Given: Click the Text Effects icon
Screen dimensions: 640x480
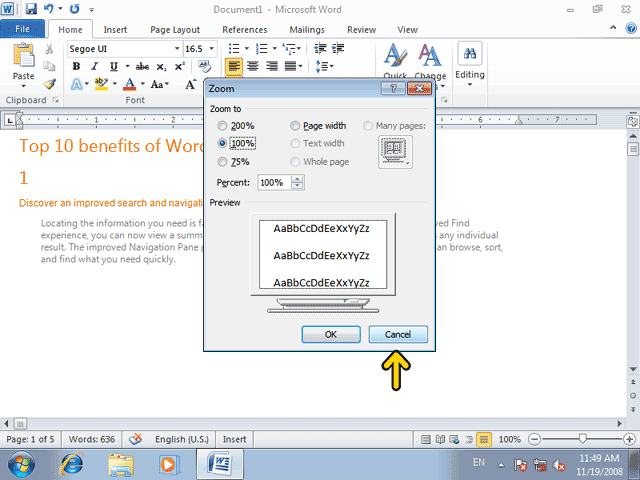Looking at the screenshot, I should point(76,84).
